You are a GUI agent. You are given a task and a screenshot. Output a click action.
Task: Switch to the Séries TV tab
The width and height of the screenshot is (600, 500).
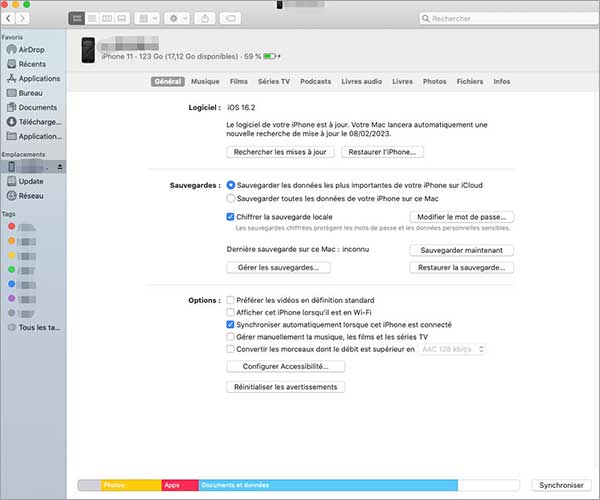(x=274, y=81)
